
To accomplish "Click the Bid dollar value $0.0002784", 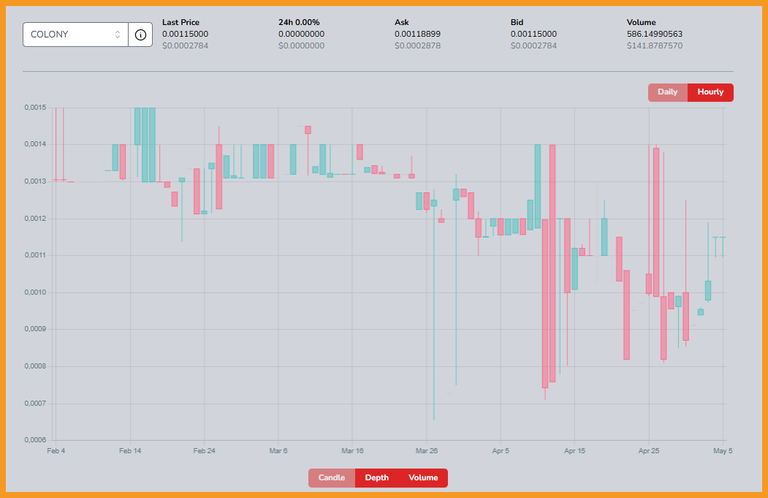I will click(x=533, y=46).
